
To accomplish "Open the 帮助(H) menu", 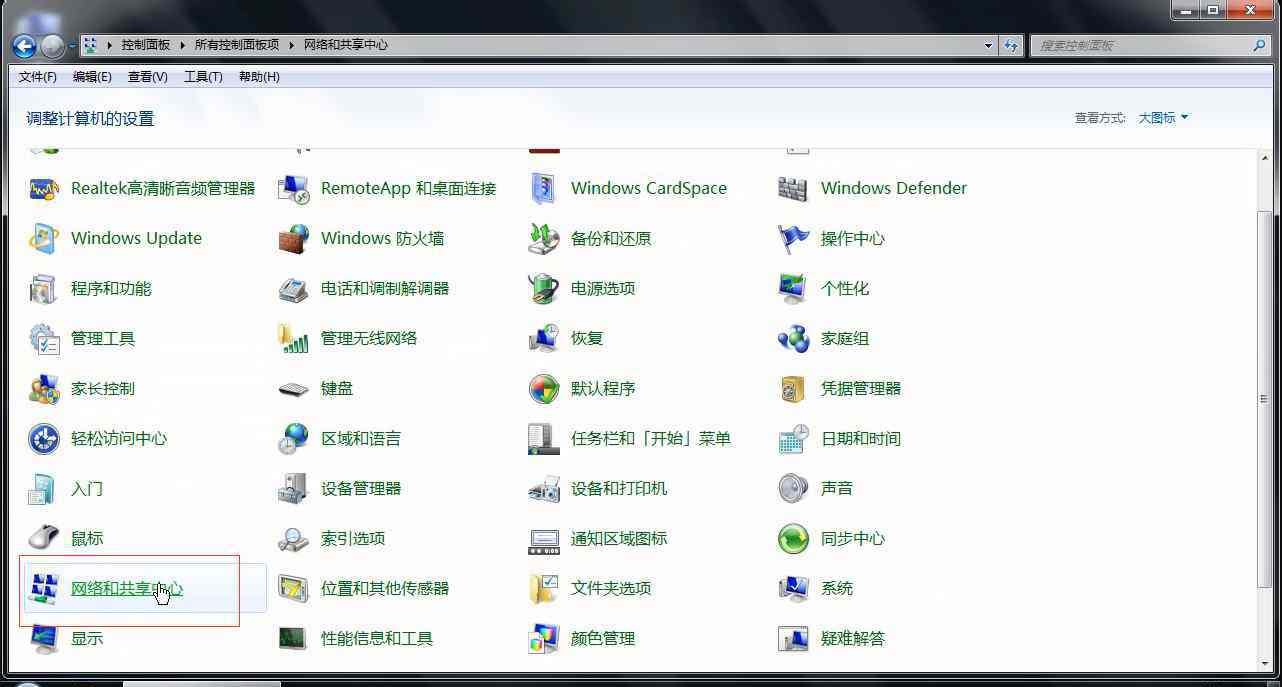I will 259,77.
